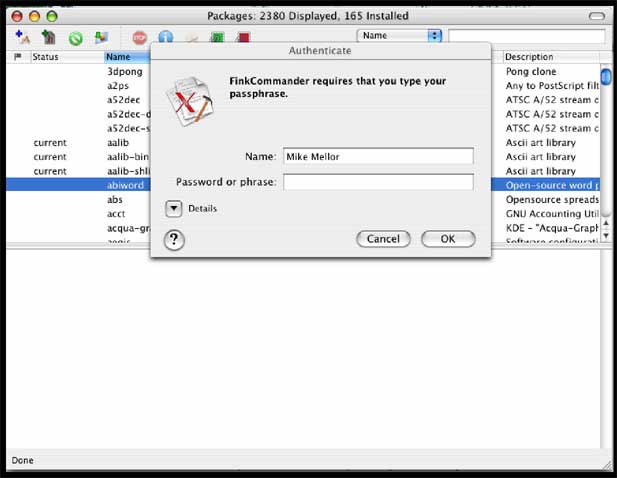The image size is (617, 478).
Task: Click the flag column header icon
Action: click(x=18, y=57)
